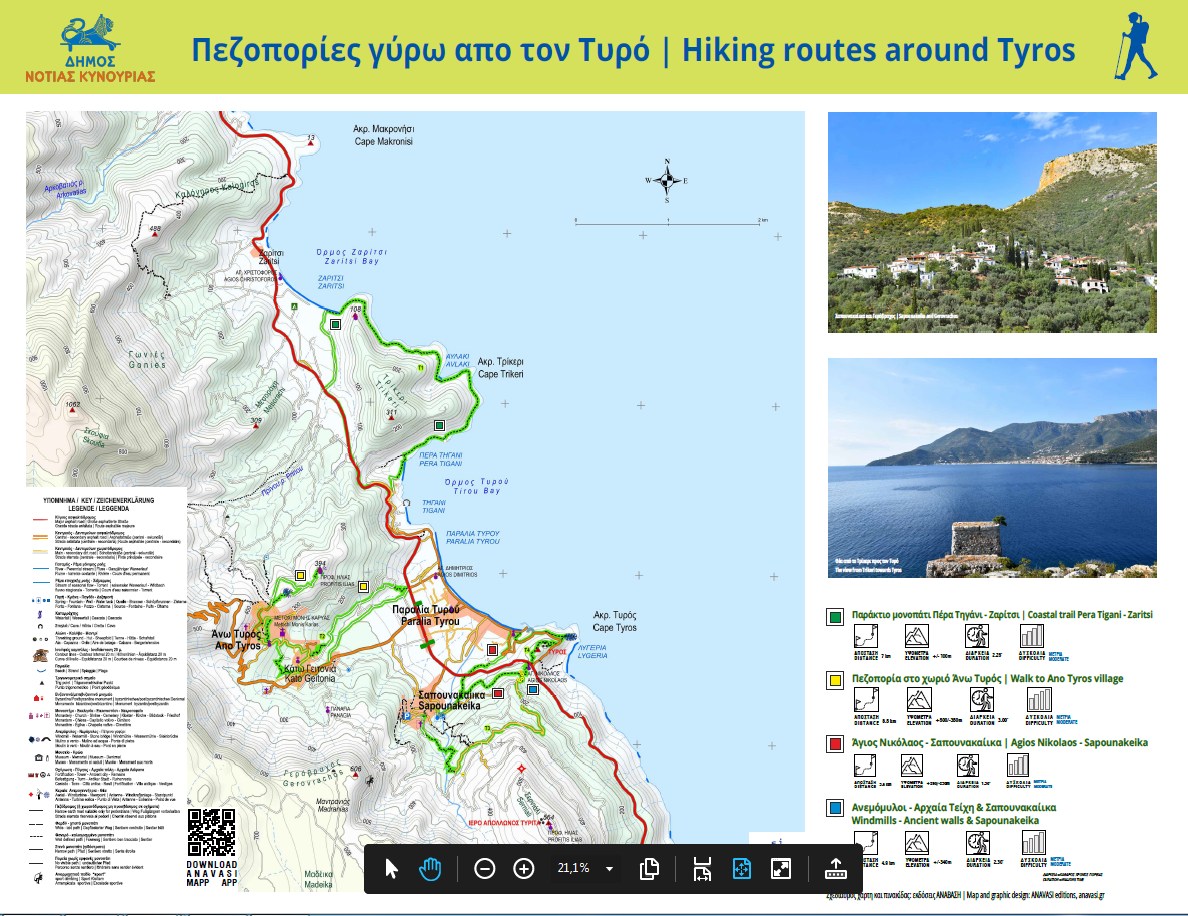Switch to the Hand pan tool

coord(430,868)
